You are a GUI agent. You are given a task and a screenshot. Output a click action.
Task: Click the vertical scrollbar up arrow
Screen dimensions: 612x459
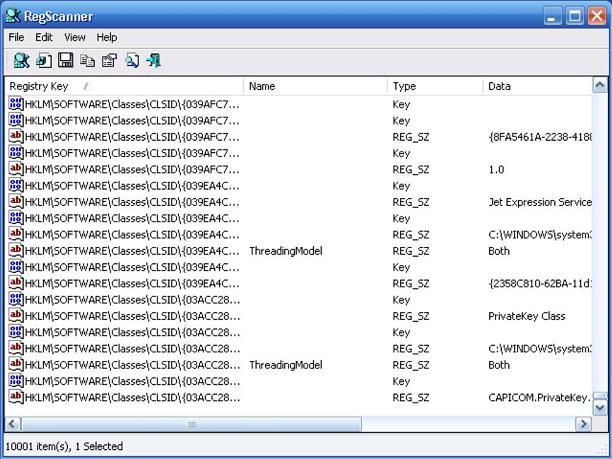pos(600,85)
